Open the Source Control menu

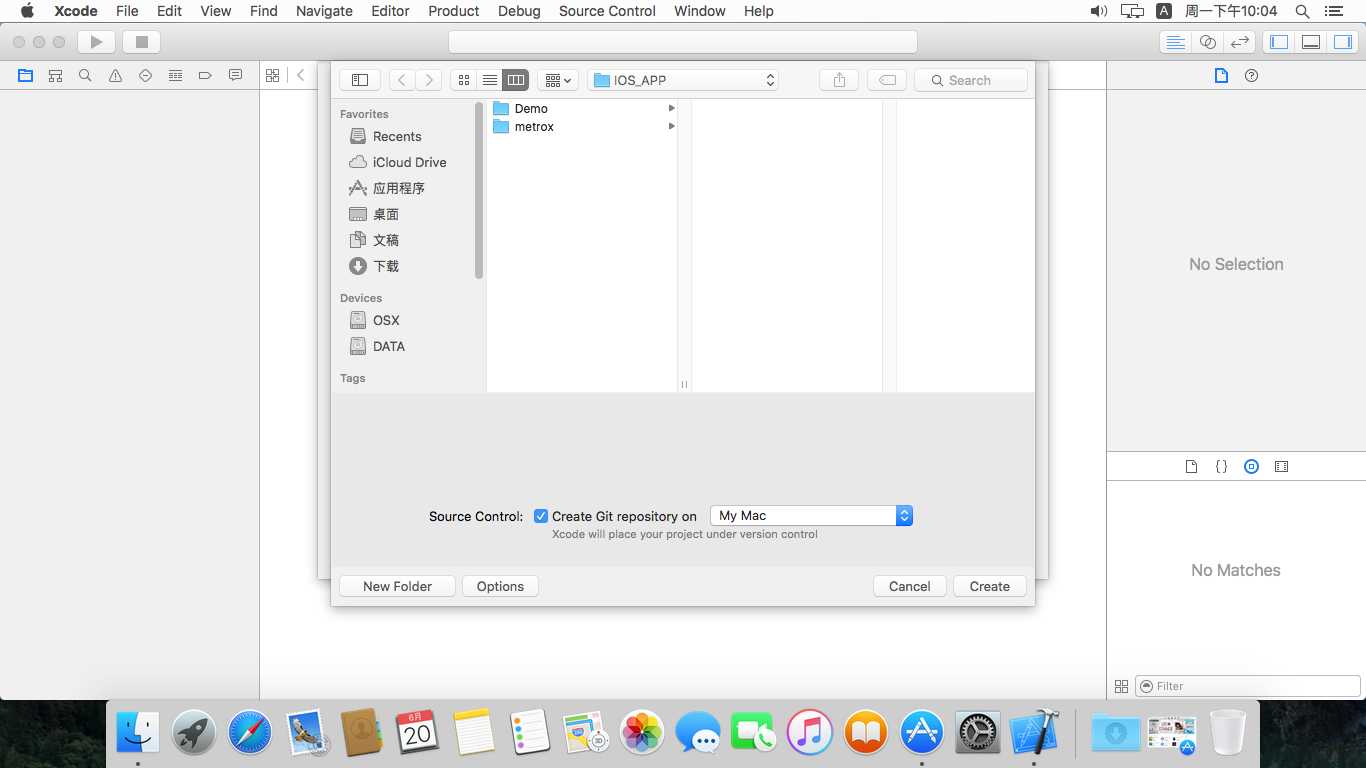[607, 11]
